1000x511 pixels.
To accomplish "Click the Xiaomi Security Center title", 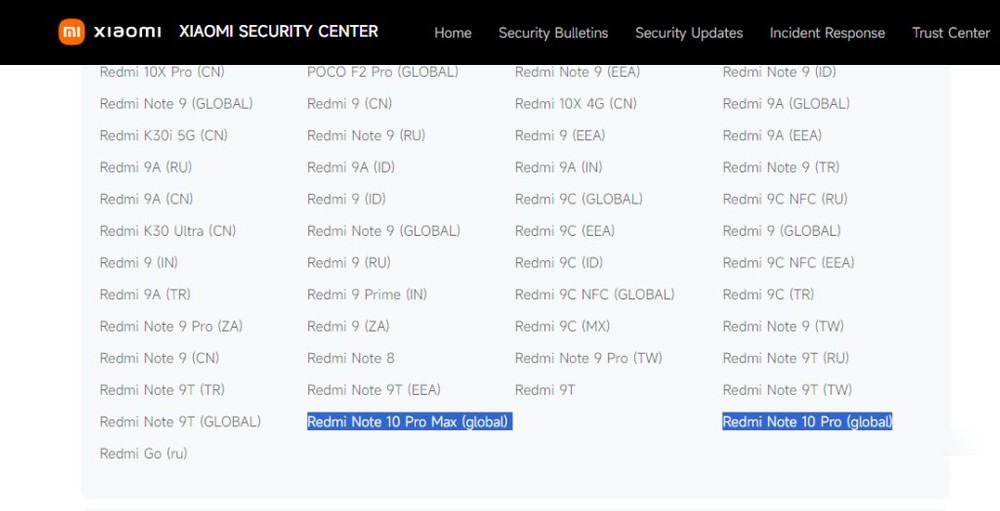I will (x=278, y=32).
